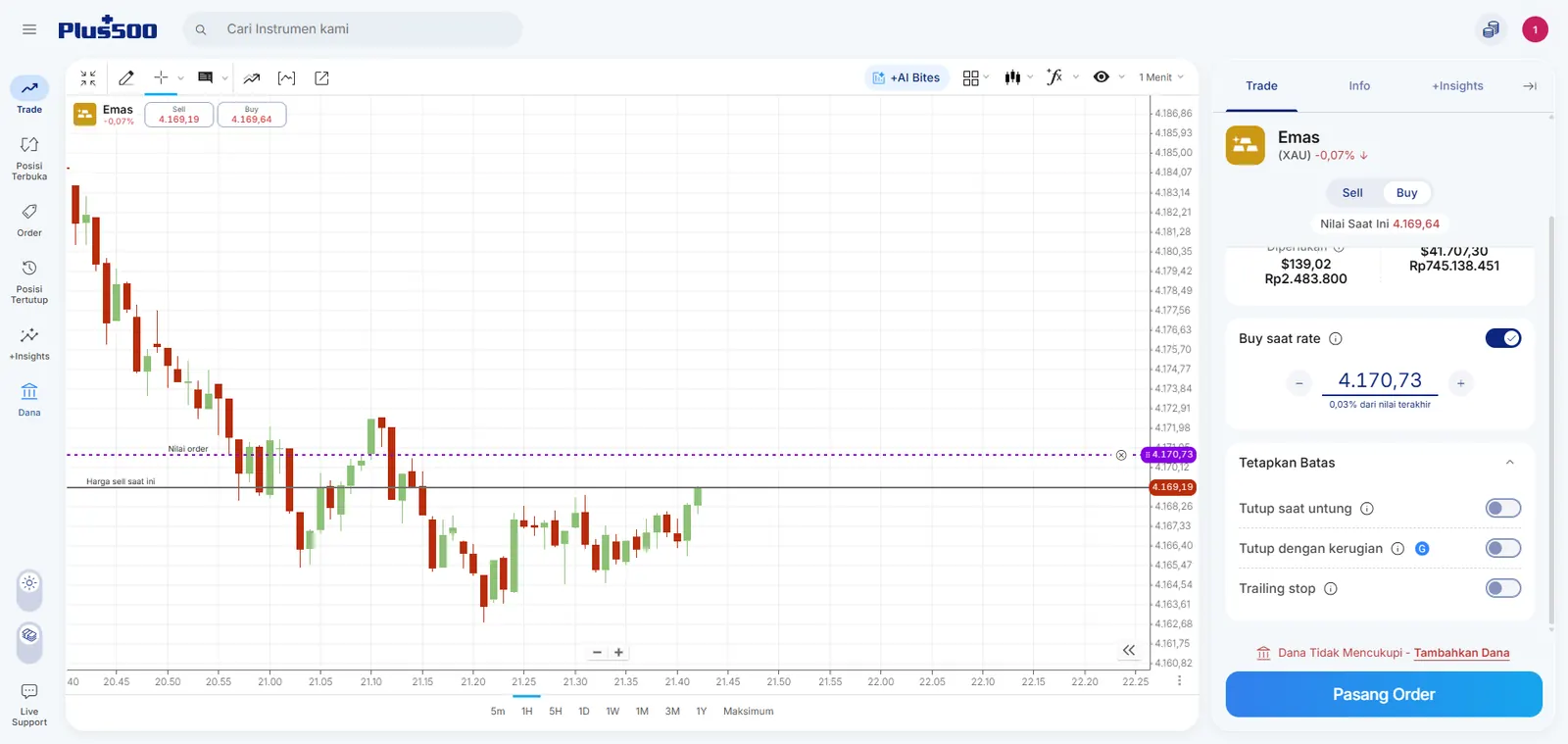Remove the order line with its X icon

tap(1121, 455)
